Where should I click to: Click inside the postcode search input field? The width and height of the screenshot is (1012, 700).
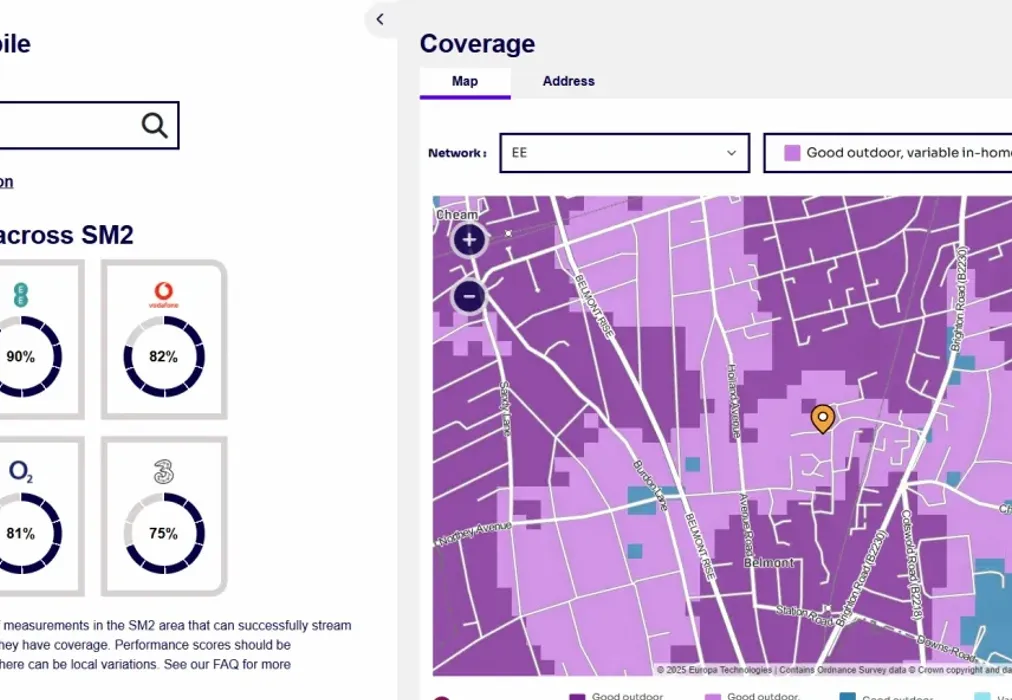tap(70, 125)
